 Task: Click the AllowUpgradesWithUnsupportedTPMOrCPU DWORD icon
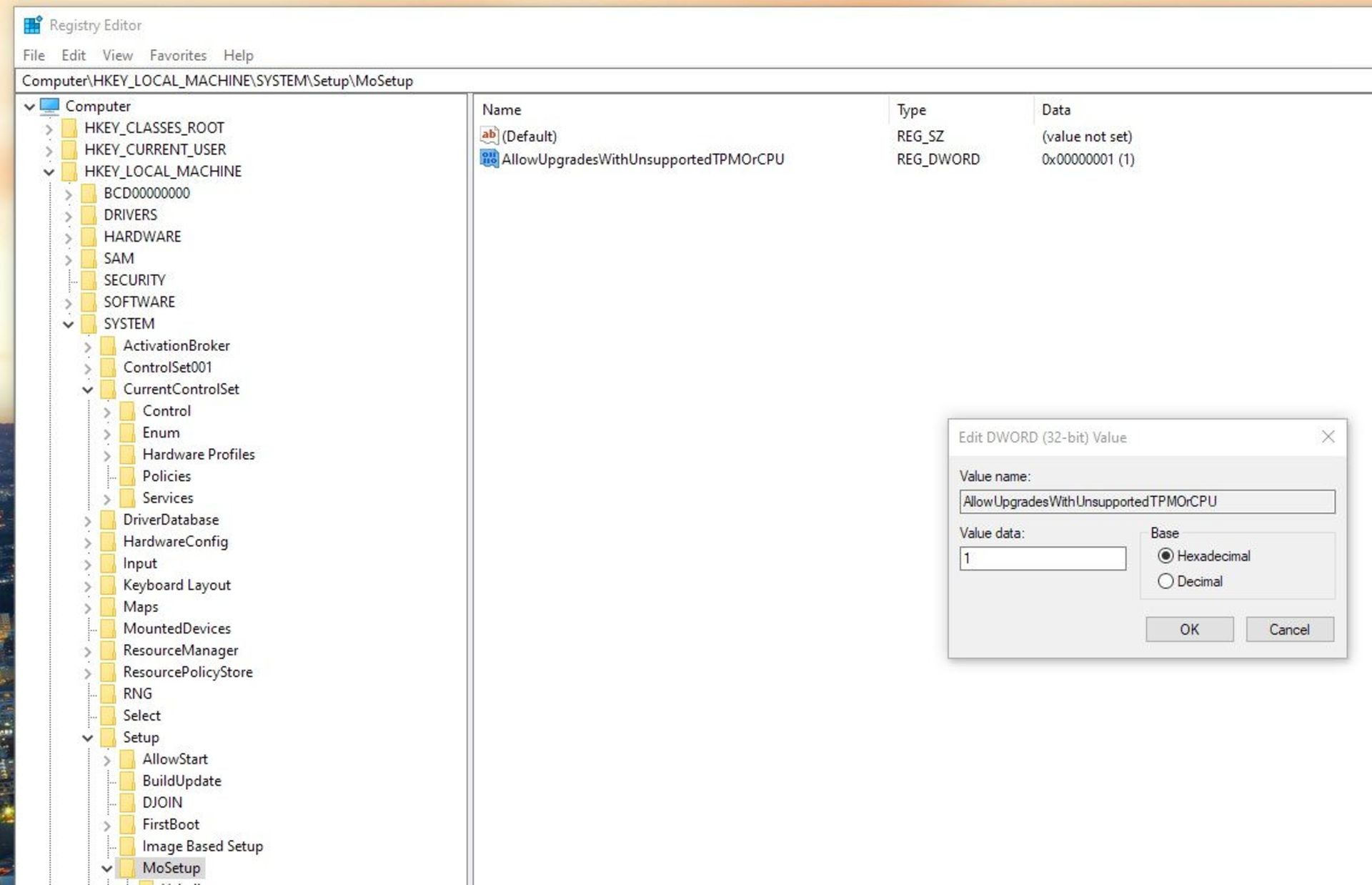(x=489, y=159)
